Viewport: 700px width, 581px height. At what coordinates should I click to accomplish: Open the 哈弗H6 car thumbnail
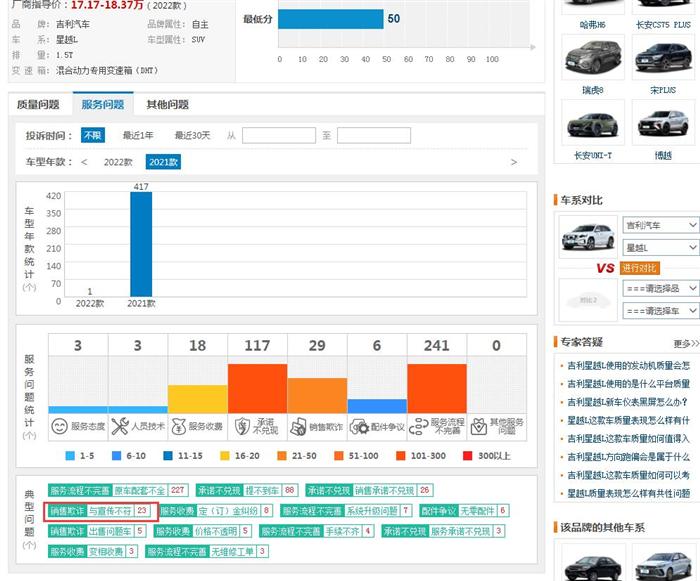pos(593,8)
